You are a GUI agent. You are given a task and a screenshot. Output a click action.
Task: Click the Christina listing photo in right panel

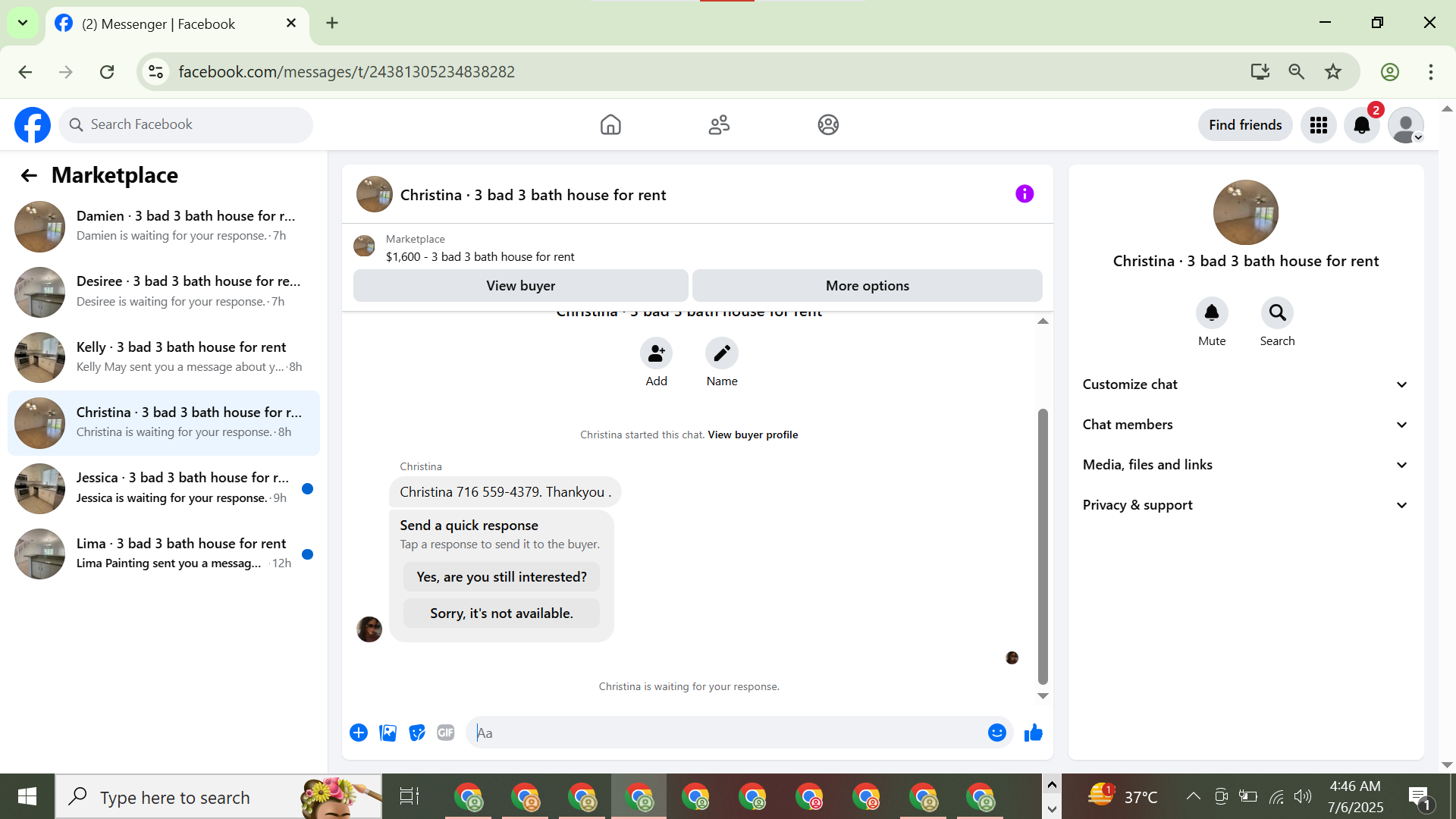point(1245,212)
